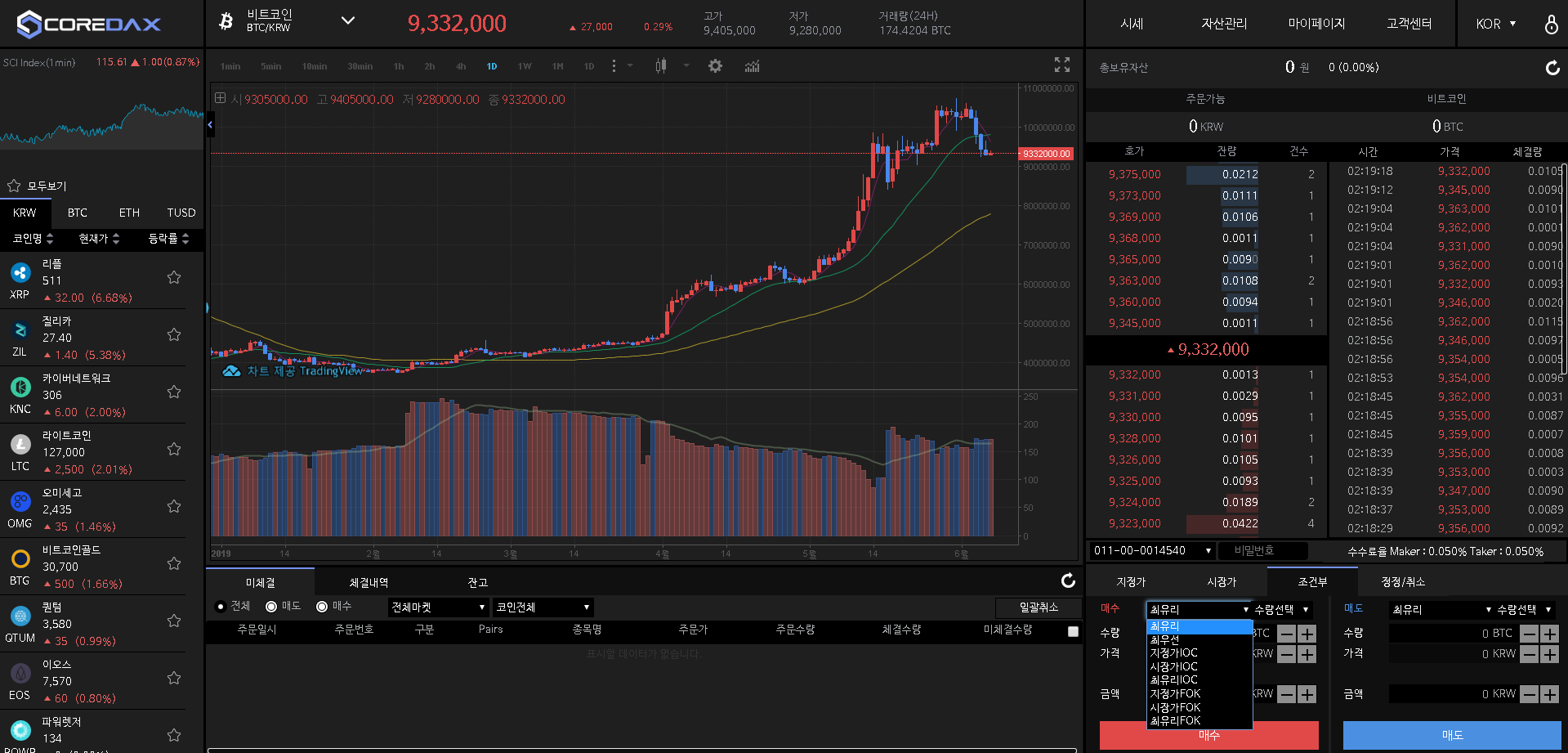Screen dimensions: 1568x753
Task: Favorite OMG with its star icon
Action: 174,506
